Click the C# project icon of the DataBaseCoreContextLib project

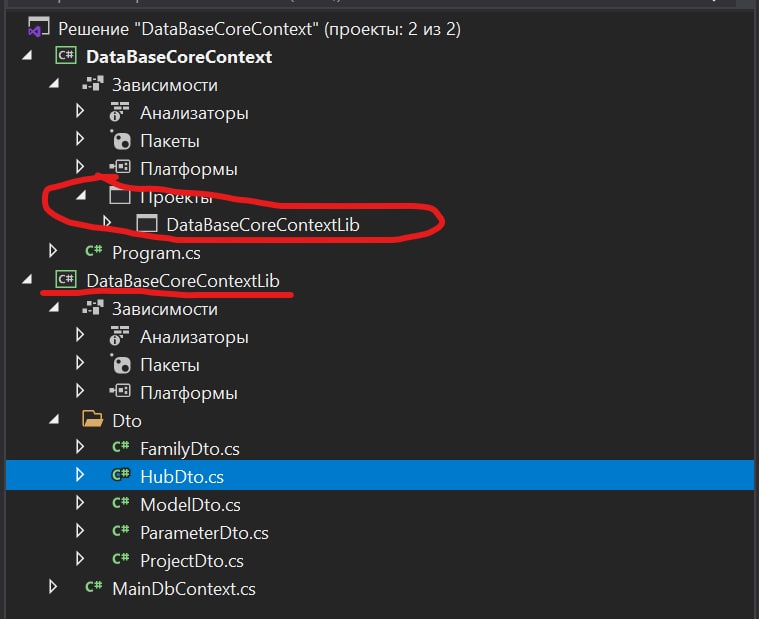coord(66,280)
